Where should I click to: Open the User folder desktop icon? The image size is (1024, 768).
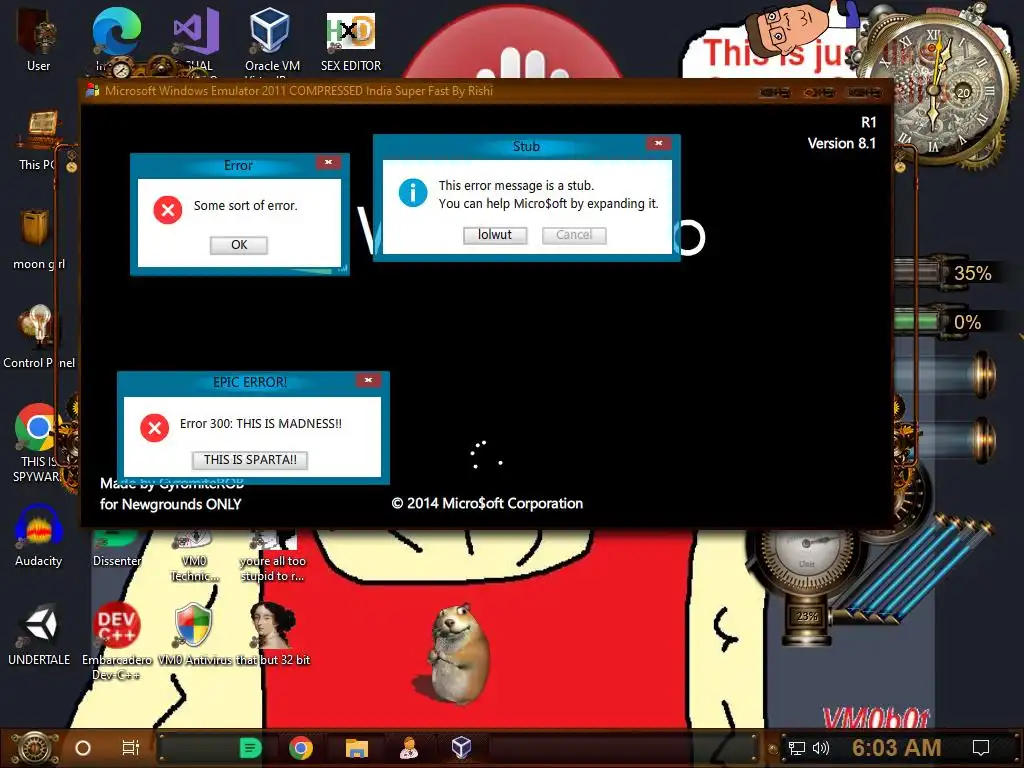point(38,38)
